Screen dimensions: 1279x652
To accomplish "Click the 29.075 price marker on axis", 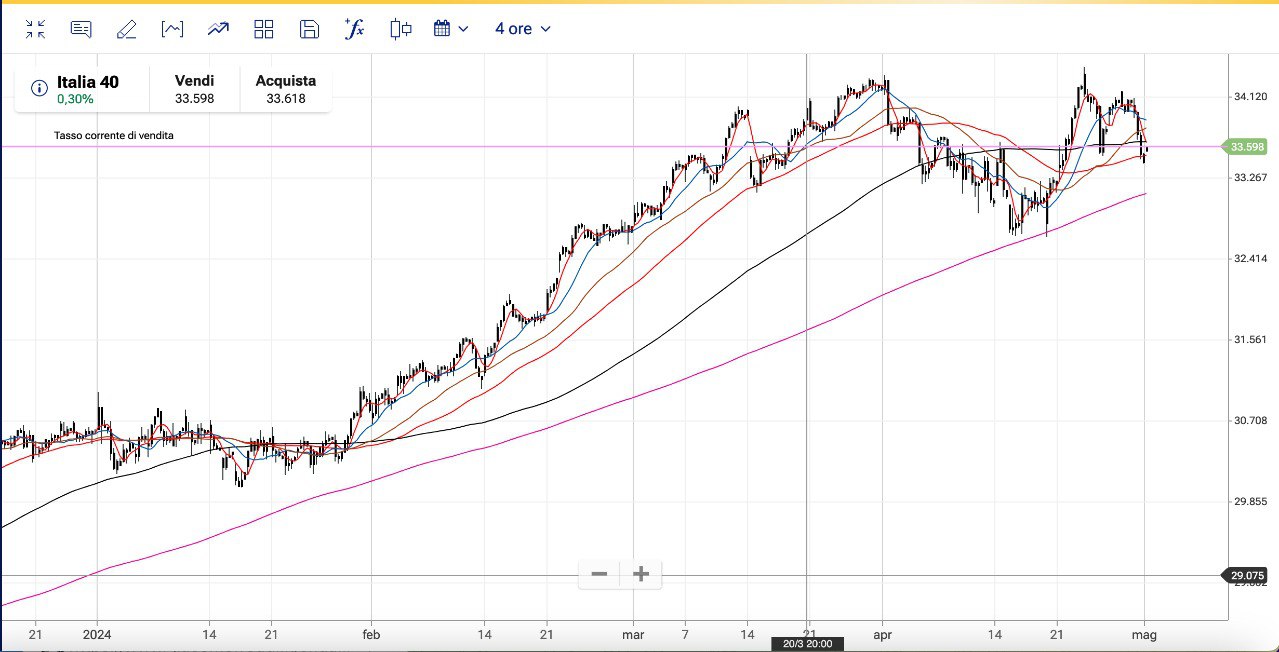I will (x=1247, y=575).
